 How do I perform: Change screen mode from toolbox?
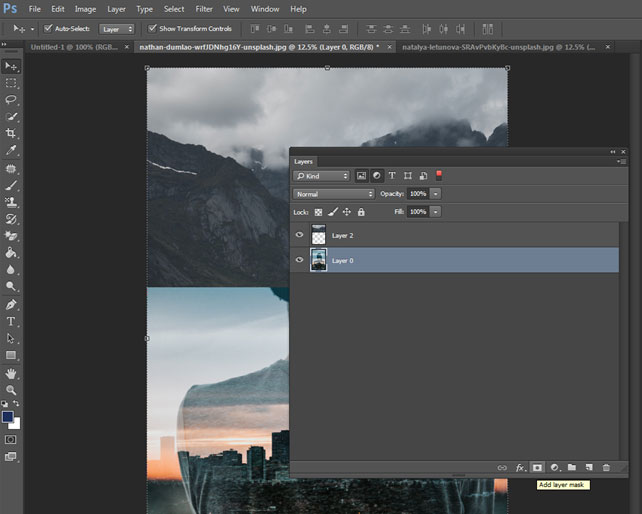tap(11, 457)
